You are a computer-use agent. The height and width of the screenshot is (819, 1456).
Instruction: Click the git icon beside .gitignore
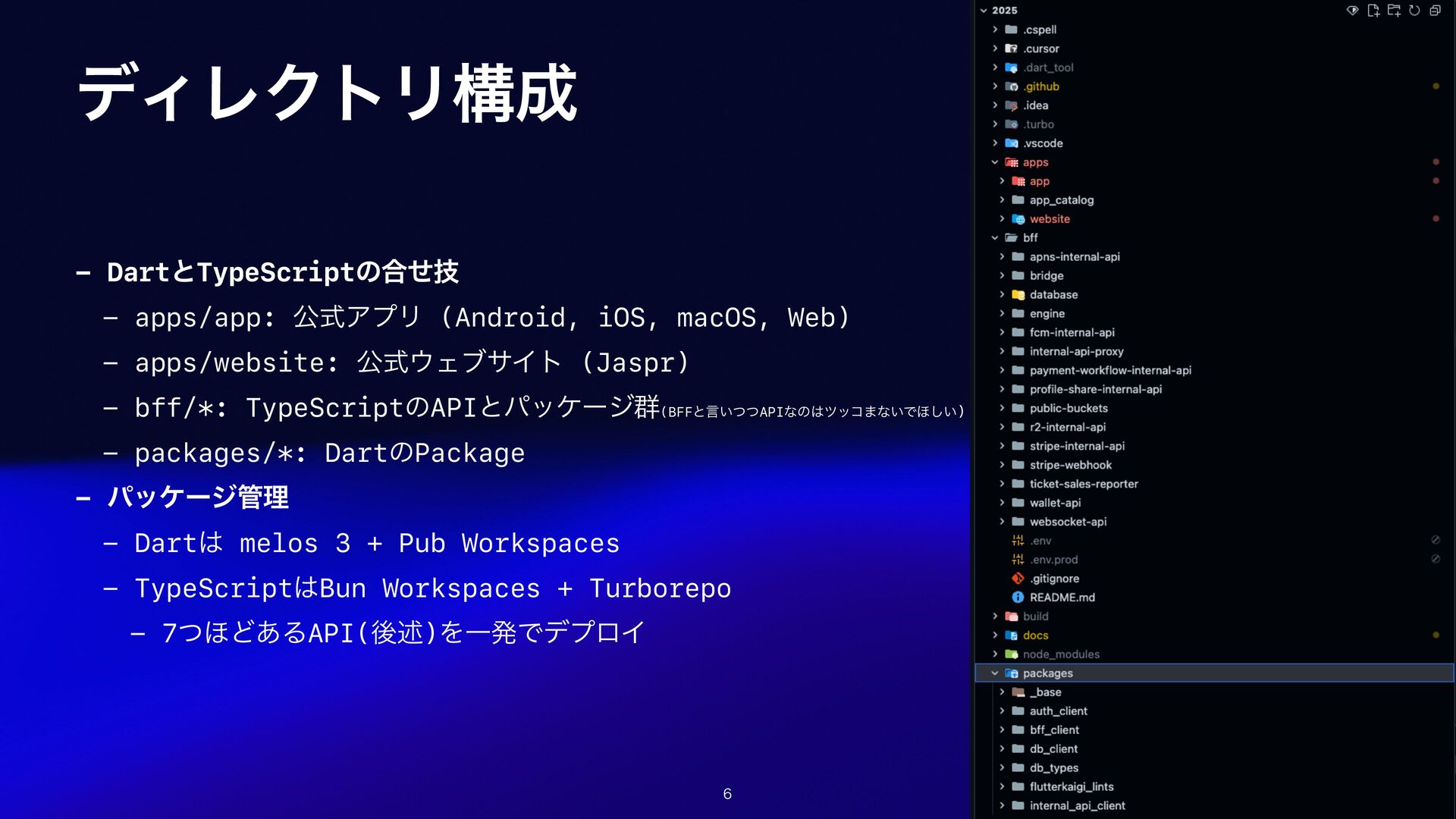pyautogui.click(x=1018, y=579)
